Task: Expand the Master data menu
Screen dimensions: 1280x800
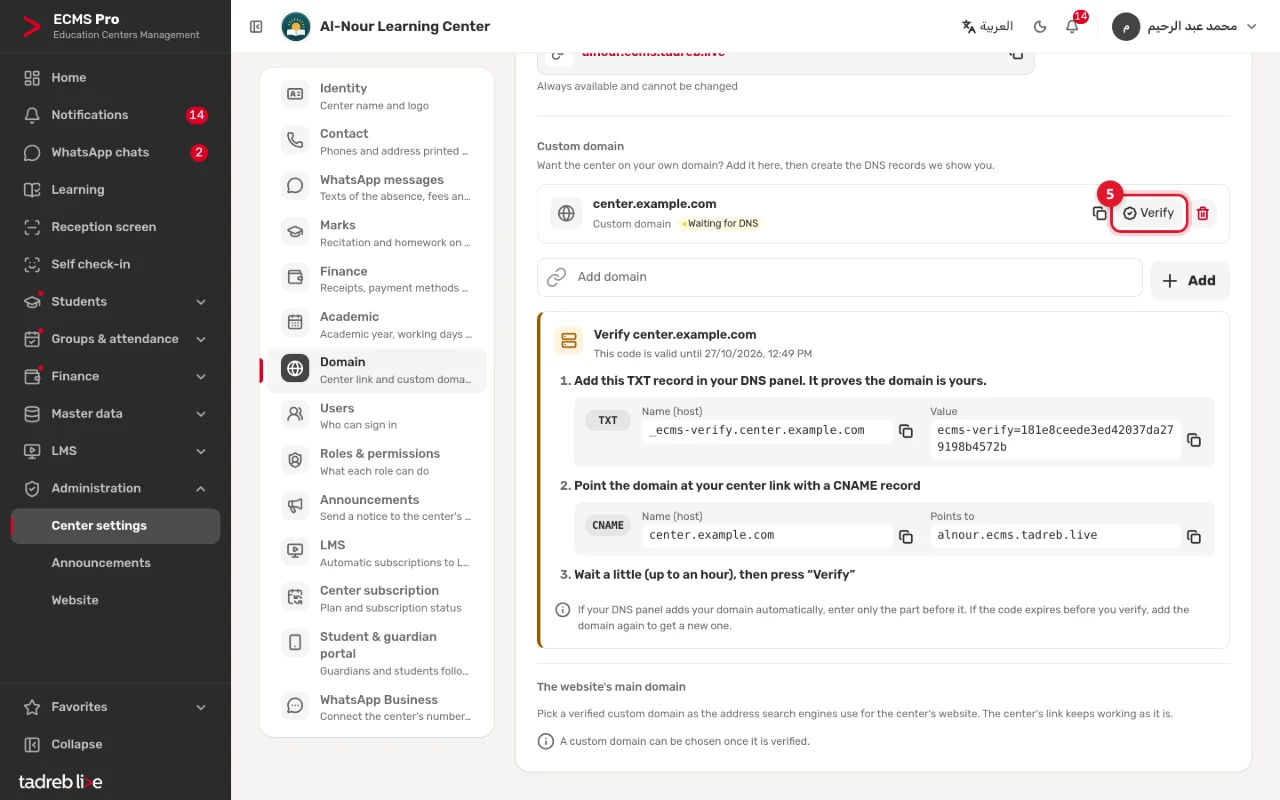Action: pos(115,414)
